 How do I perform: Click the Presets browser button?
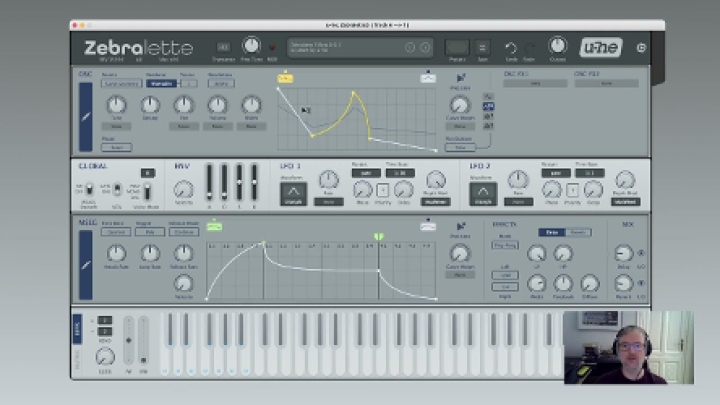[457, 47]
